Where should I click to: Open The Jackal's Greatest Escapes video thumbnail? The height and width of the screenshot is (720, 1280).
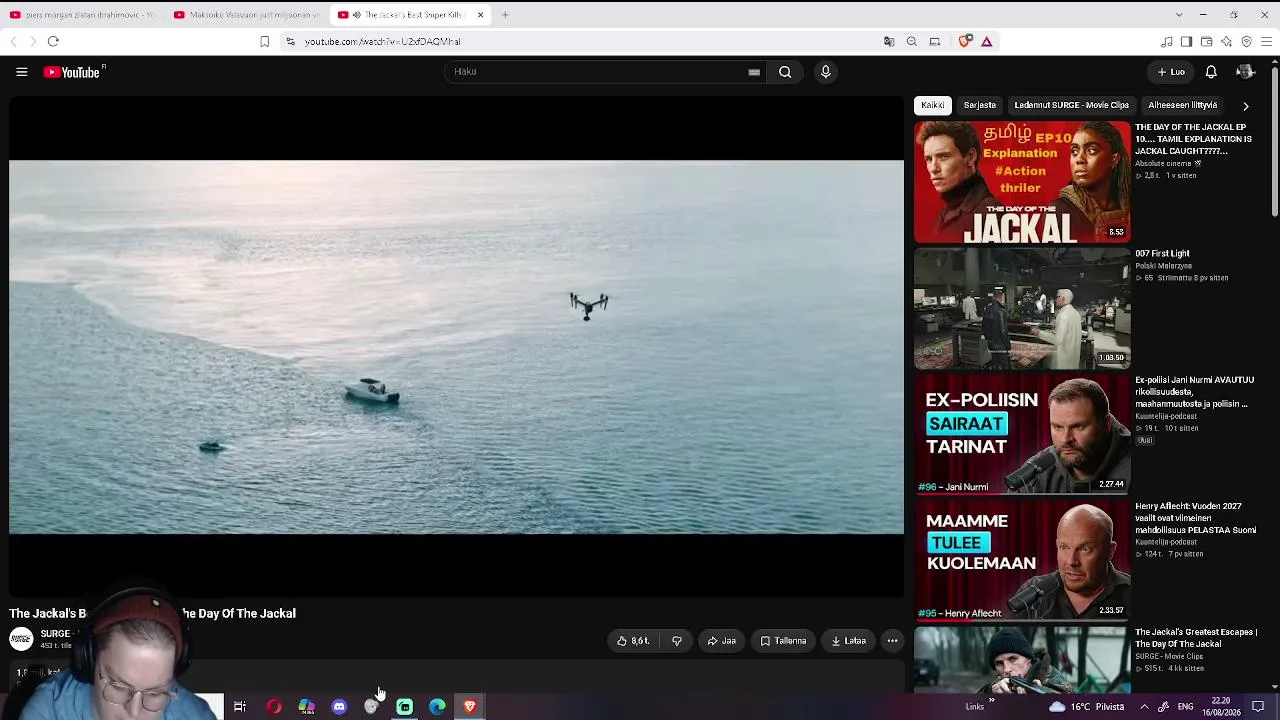1022,660
